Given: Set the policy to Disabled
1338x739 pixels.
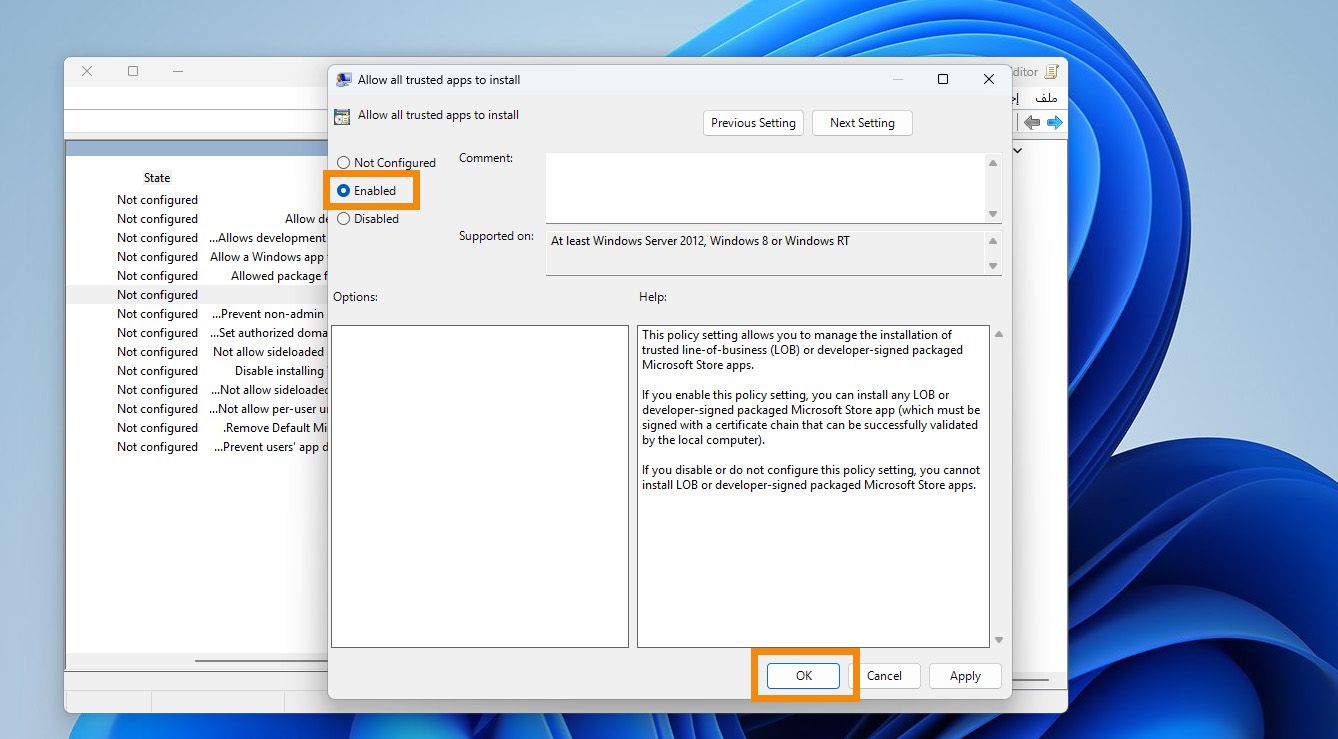Looking at the screenshot, I should [368, 219].
